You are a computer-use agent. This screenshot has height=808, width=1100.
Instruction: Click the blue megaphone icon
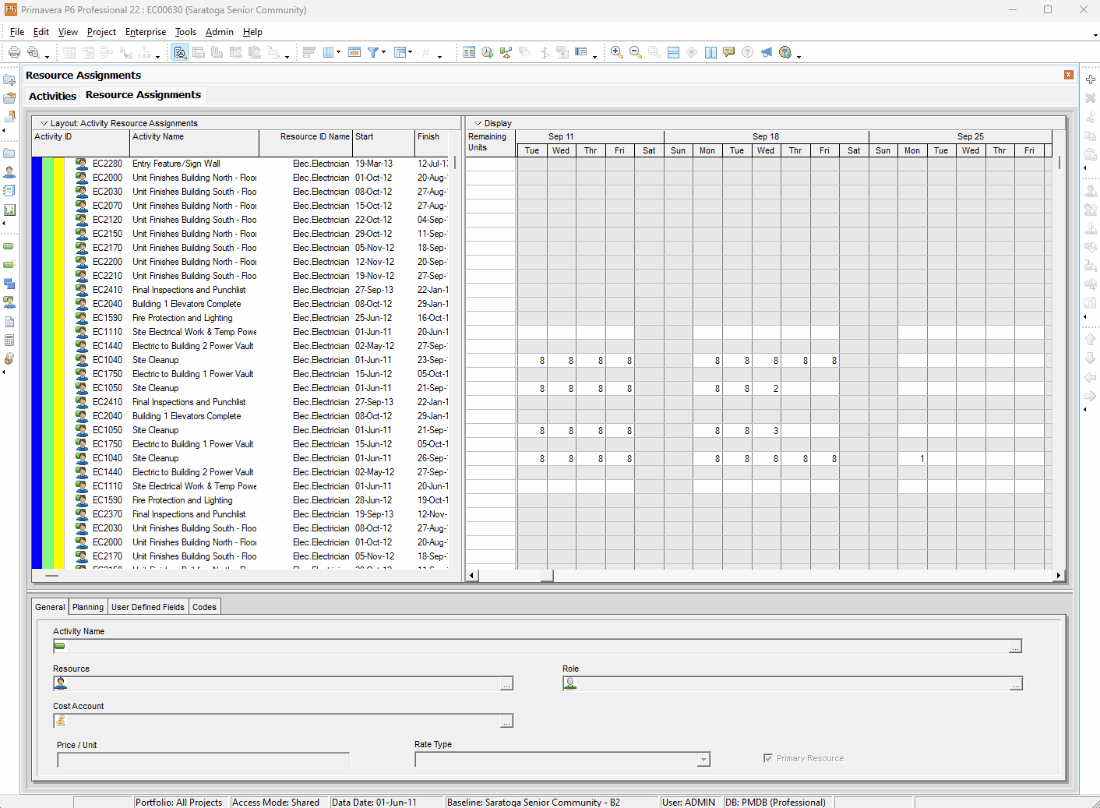pos(766,53)
